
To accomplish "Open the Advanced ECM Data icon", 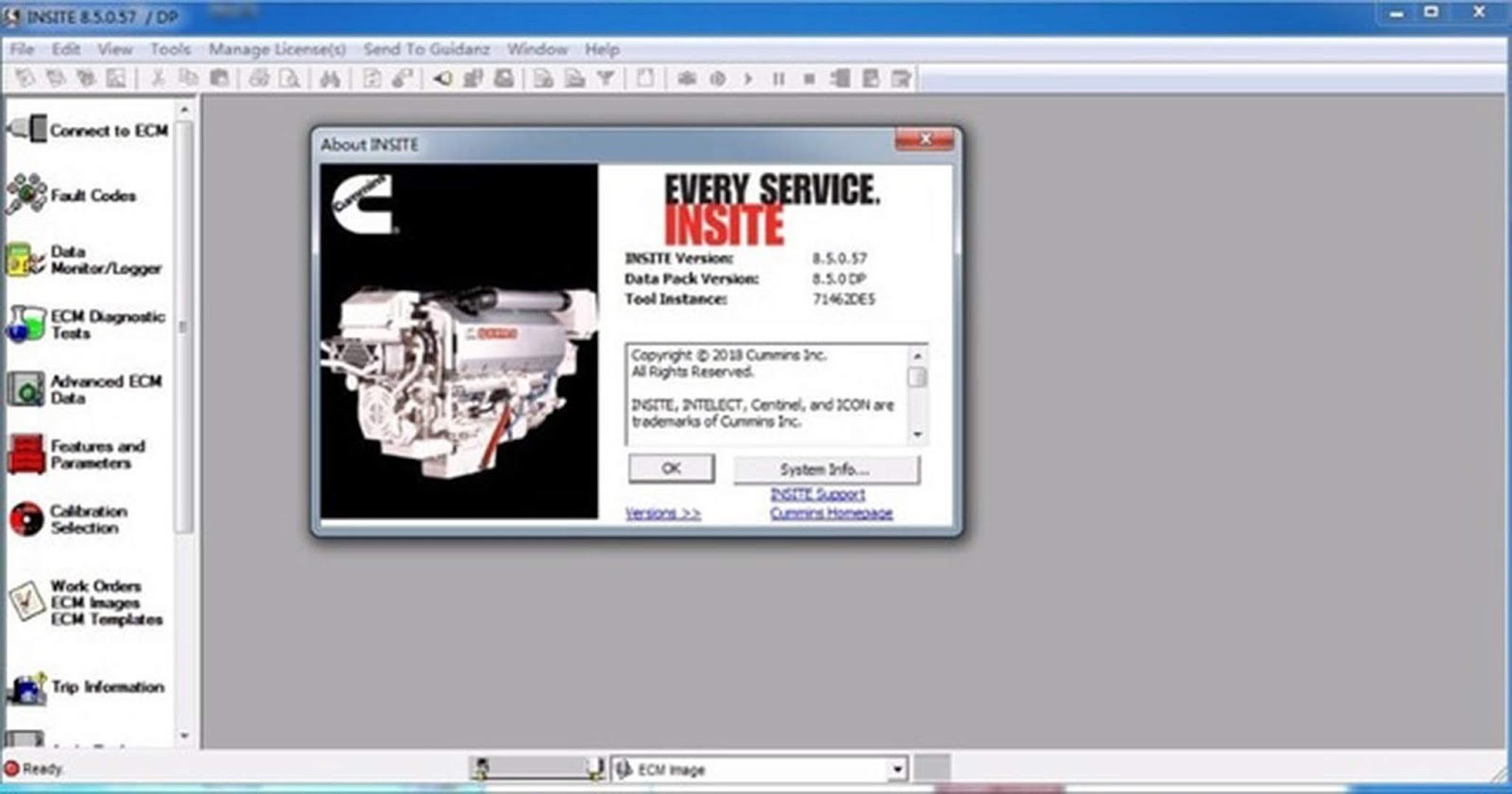I will click(x=26, y=388).
